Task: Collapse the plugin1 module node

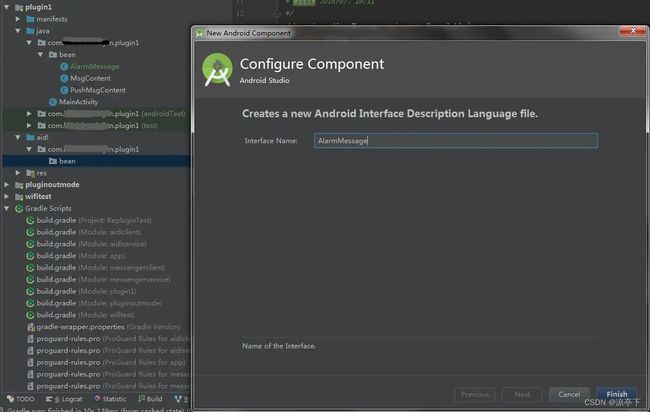Action: [7, 7]
